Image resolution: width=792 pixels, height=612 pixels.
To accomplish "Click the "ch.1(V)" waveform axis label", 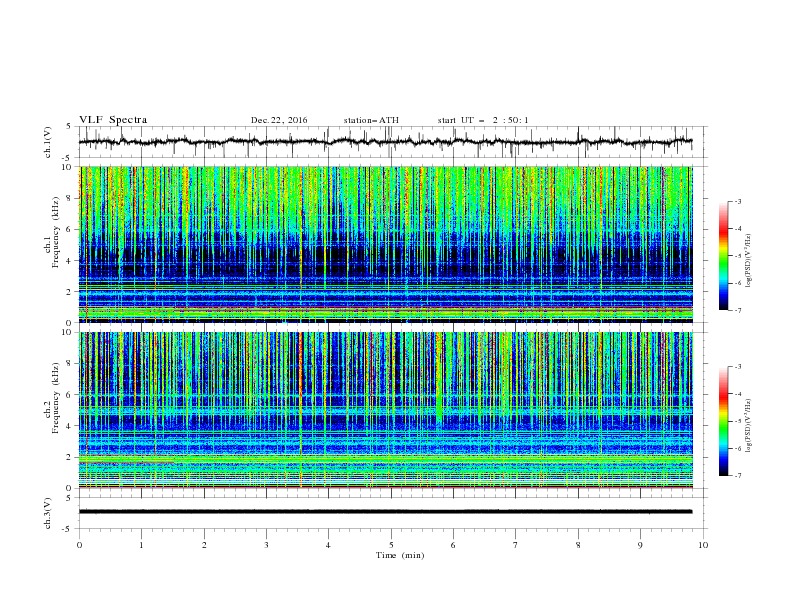I will click(48, 142).
